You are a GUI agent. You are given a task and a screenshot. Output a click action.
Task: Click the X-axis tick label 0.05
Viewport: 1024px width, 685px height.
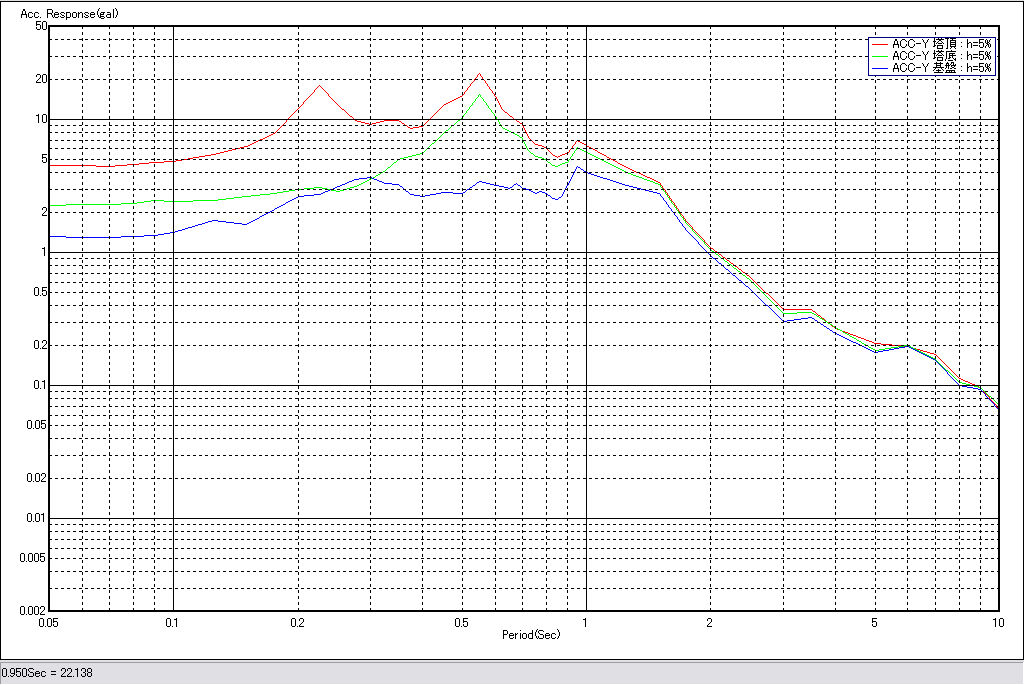pos(49,623)
